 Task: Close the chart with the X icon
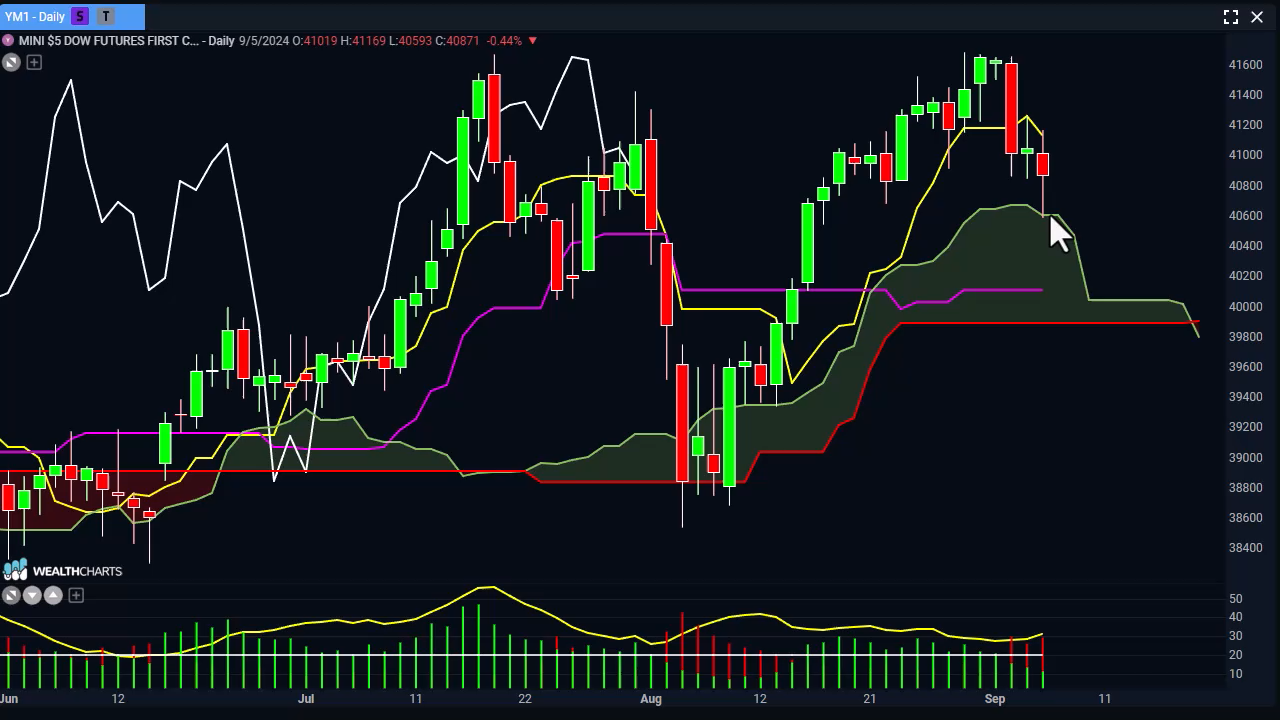coord(1257,17)
